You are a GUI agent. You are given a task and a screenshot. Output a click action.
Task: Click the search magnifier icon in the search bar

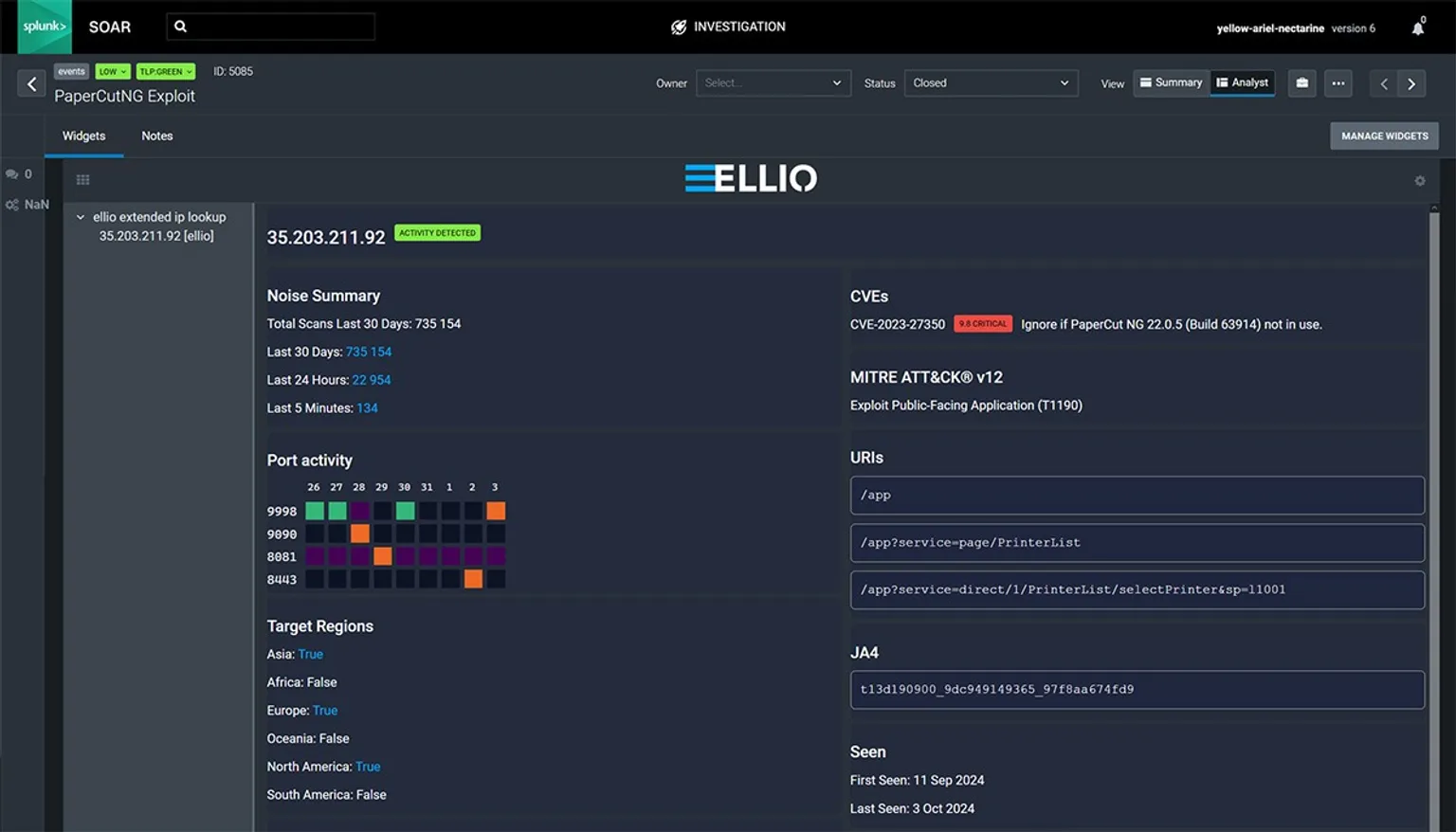(180, 26)
